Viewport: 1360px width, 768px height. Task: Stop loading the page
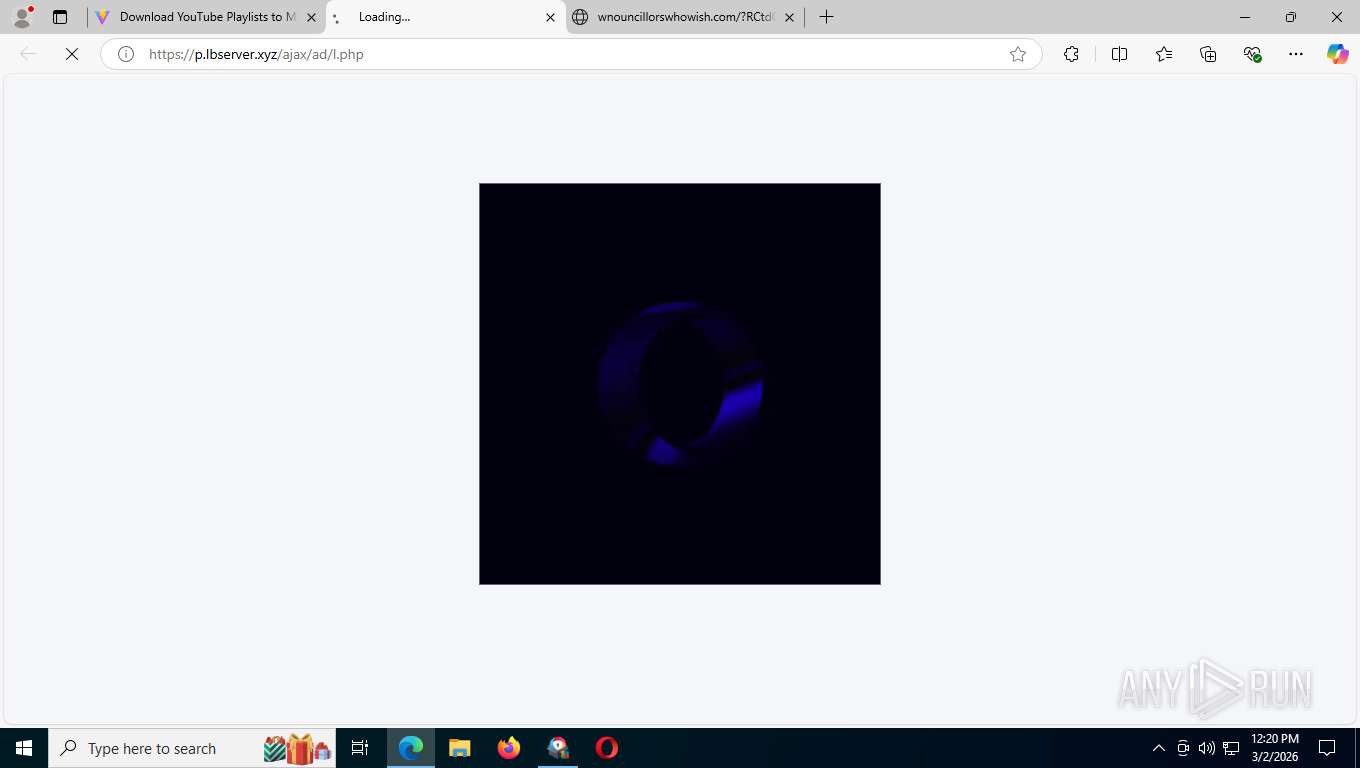pos(72,54)
